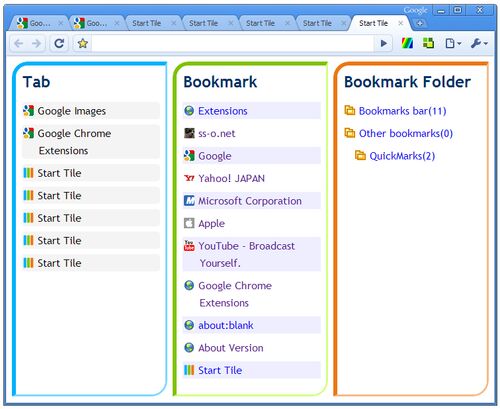The width and height of the screenshot is (500, 409).
Task: Click the globe icon beside About Version
Action: click(x=189, y=348)
